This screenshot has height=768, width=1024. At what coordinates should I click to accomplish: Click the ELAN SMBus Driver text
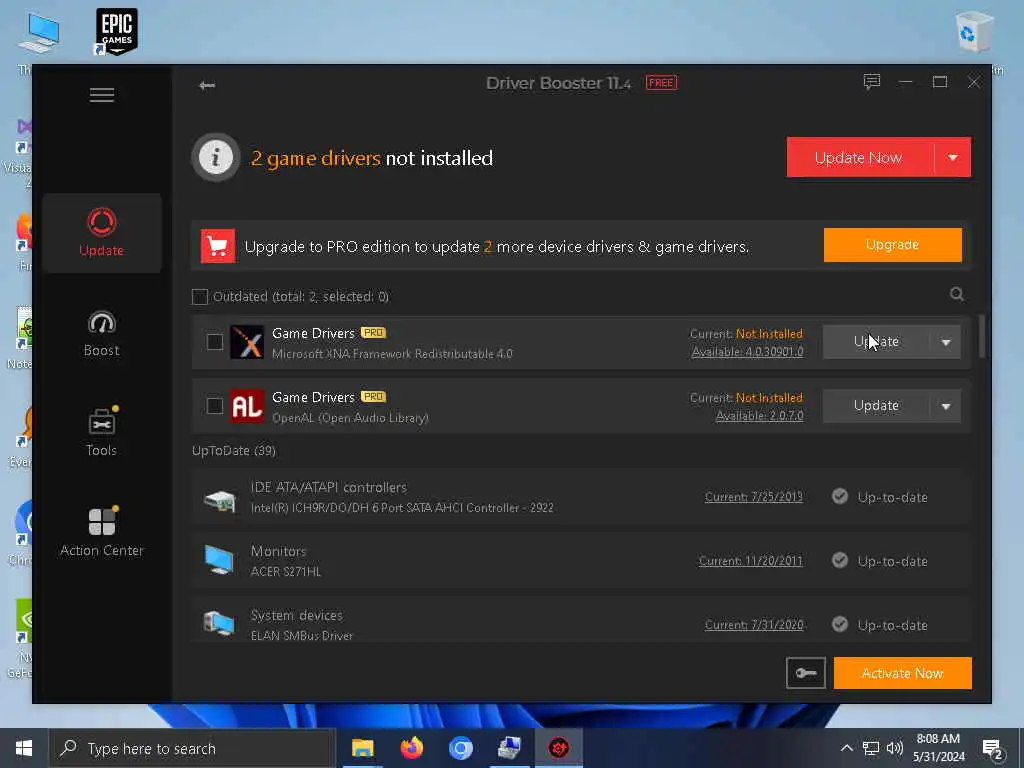point(302,635)
